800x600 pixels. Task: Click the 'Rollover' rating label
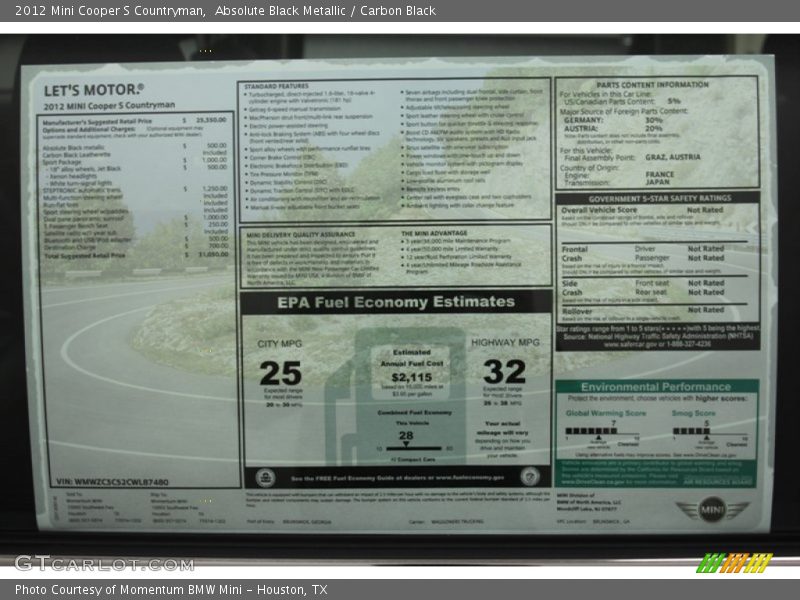577,311
